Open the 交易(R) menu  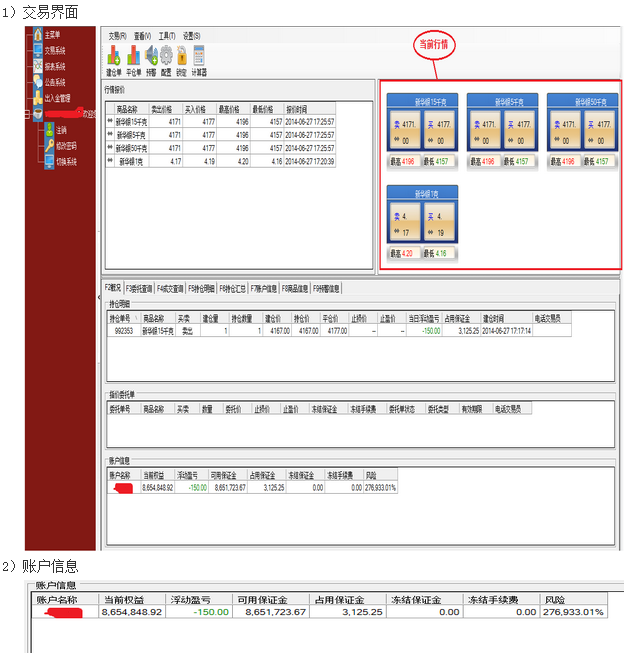point(117,35)
